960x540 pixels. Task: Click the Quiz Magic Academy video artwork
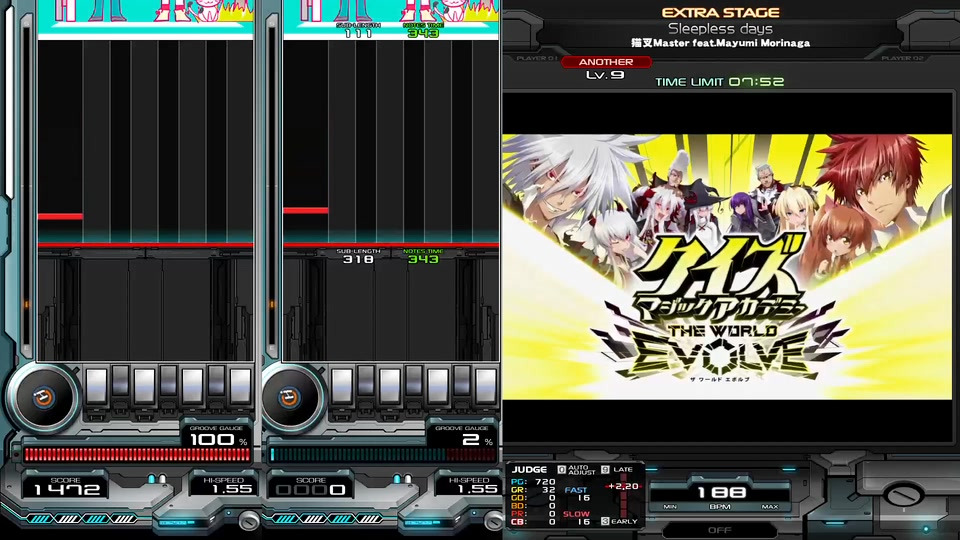[x=727, y=267]
